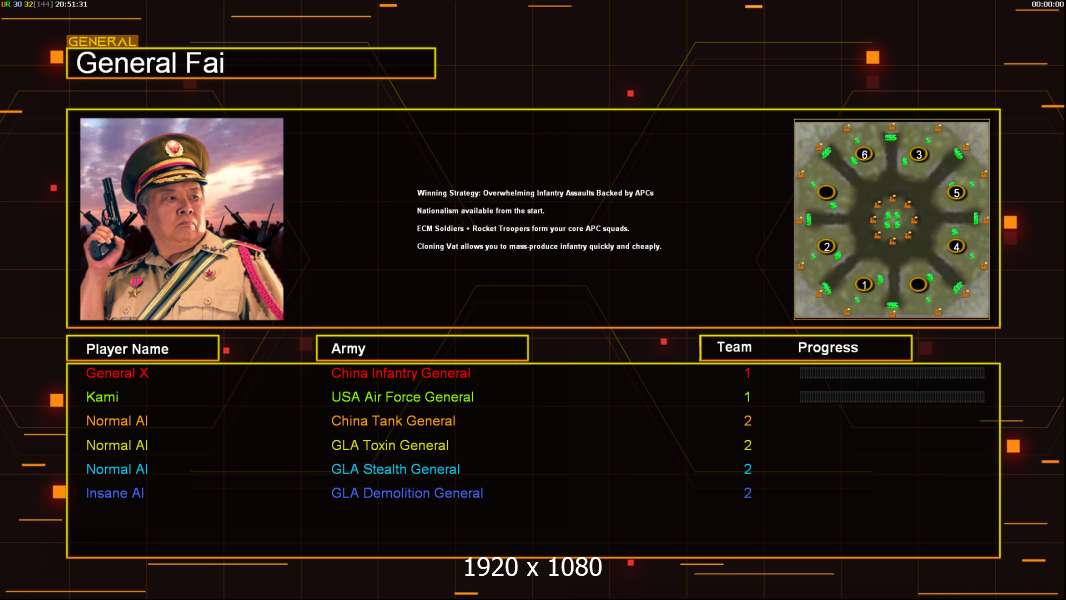Click General X's loading progress bar
Viewport: 1066px width, 600px height.
click(x=892, y=372)
